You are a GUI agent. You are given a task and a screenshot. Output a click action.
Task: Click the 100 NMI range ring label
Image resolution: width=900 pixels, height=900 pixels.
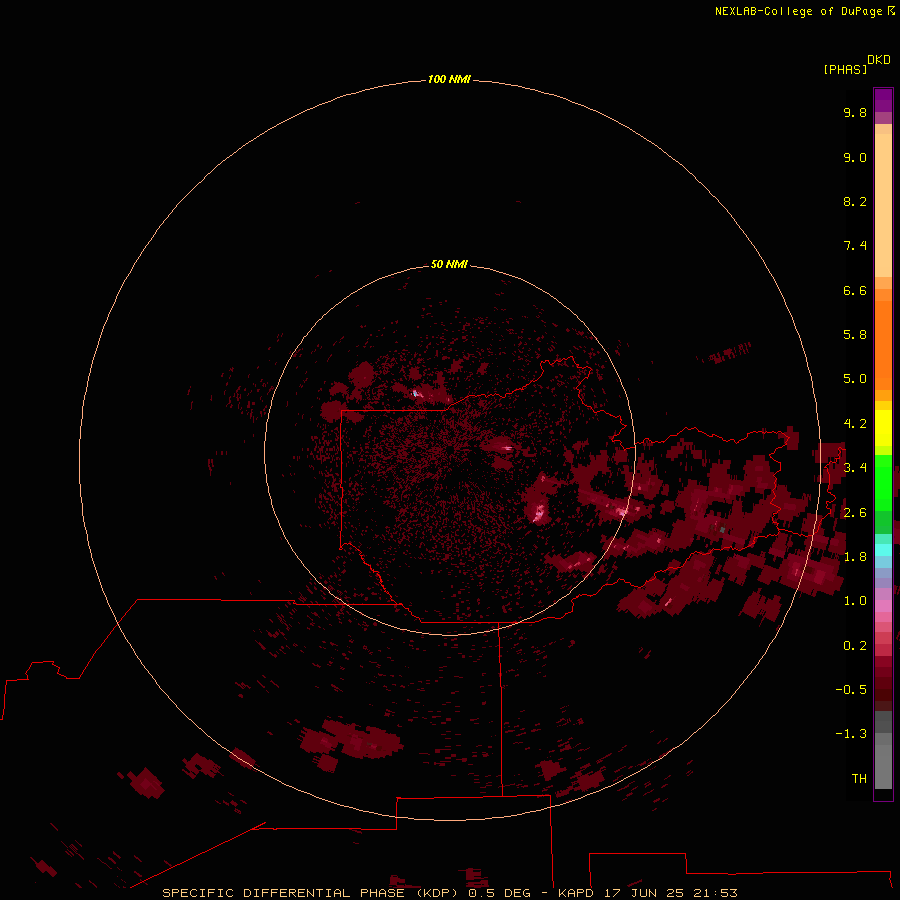tap(449, 79)
